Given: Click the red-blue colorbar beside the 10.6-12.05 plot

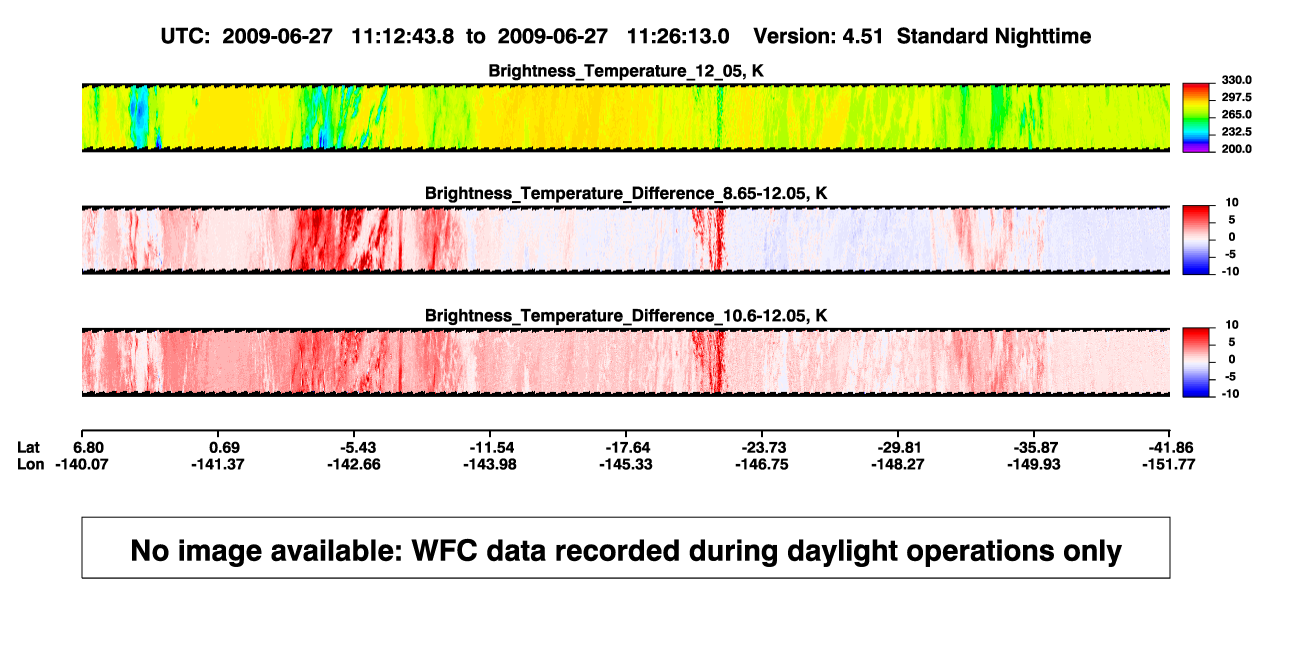Looking at the screenshot, I should coord(1197,362).
